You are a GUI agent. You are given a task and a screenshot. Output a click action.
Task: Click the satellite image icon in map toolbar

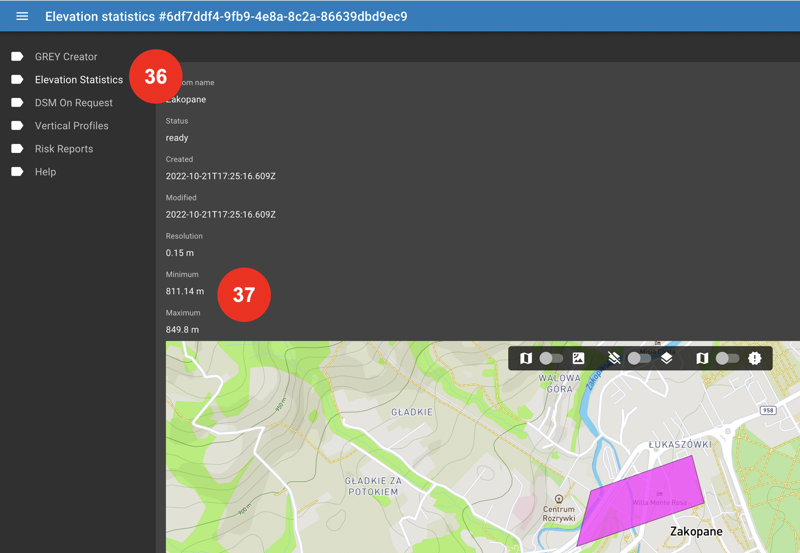click(578, 358)
